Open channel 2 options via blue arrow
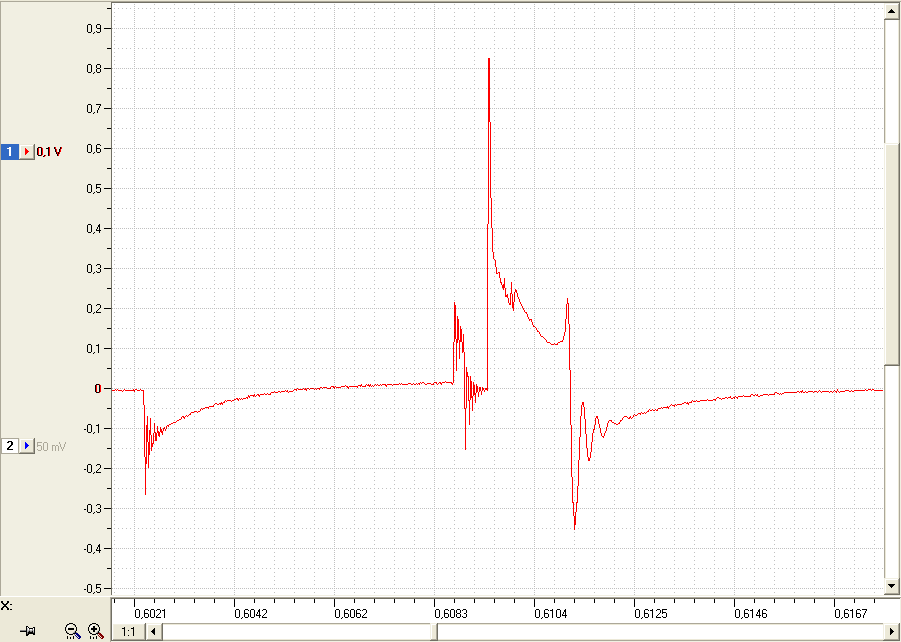Viewport: 901px width, 642px height. (x=27, y=445)
